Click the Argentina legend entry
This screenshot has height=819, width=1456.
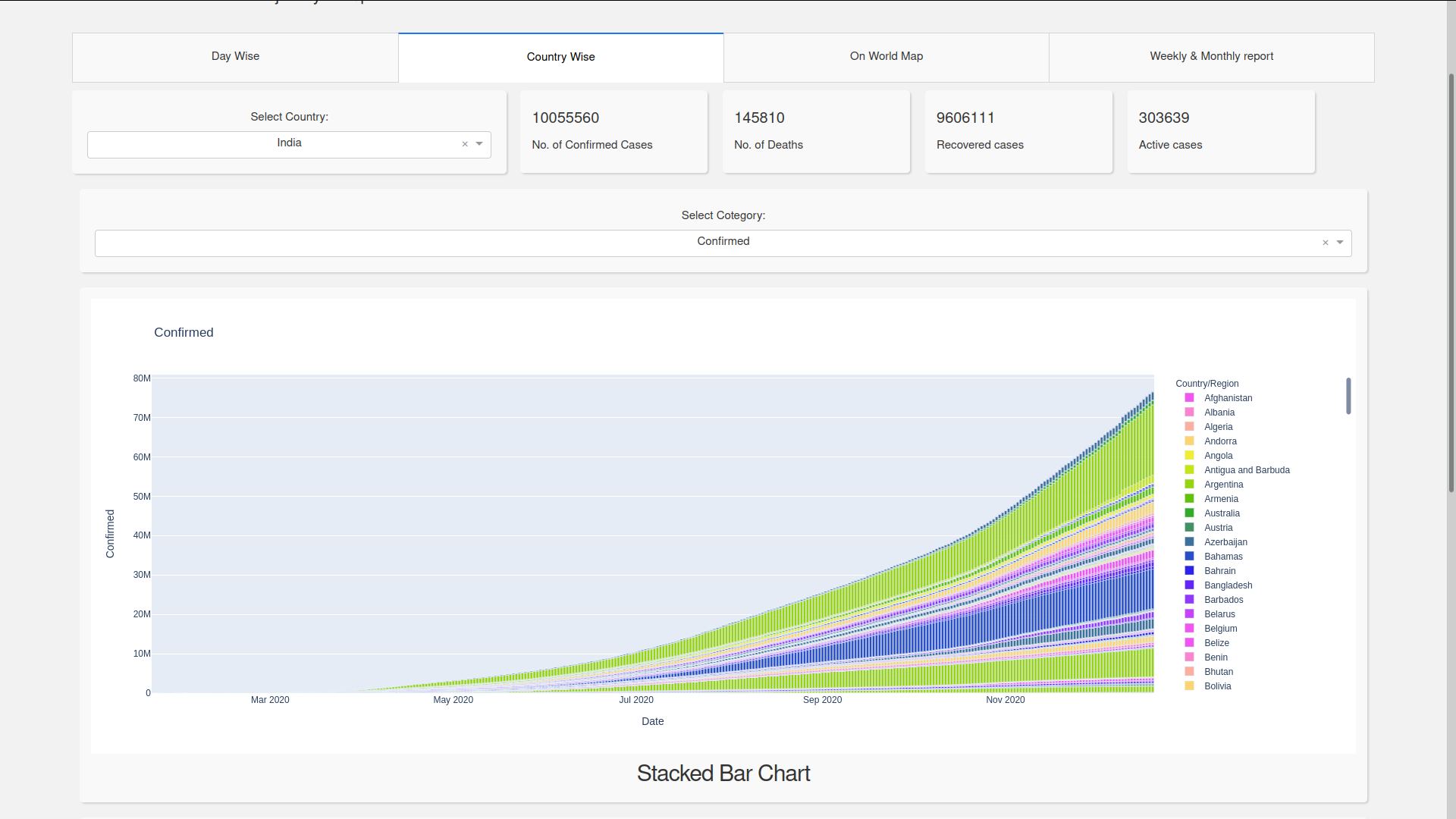[x=1224, y=484]
